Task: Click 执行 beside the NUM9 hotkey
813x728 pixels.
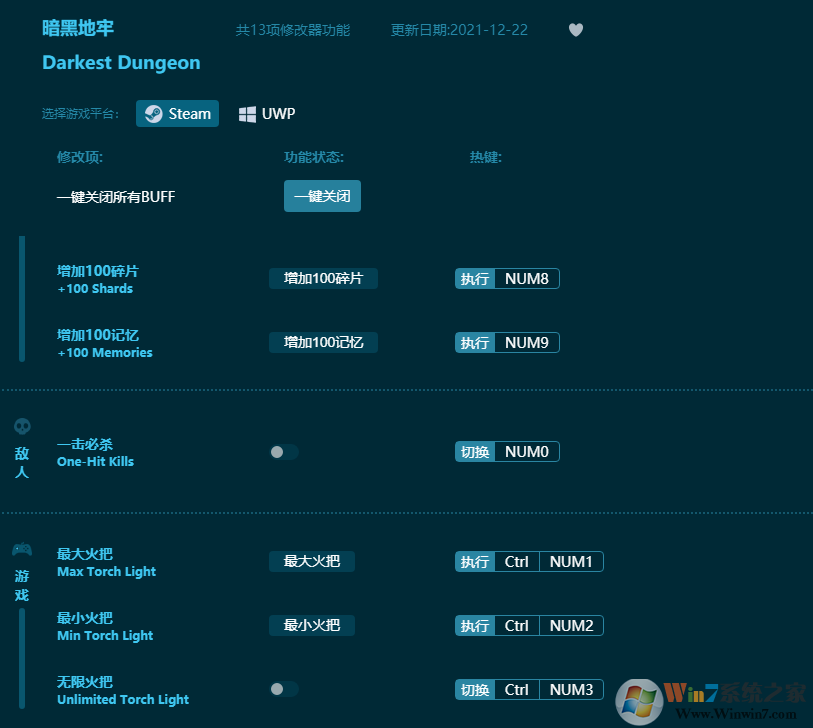Action: click(475, 342)
